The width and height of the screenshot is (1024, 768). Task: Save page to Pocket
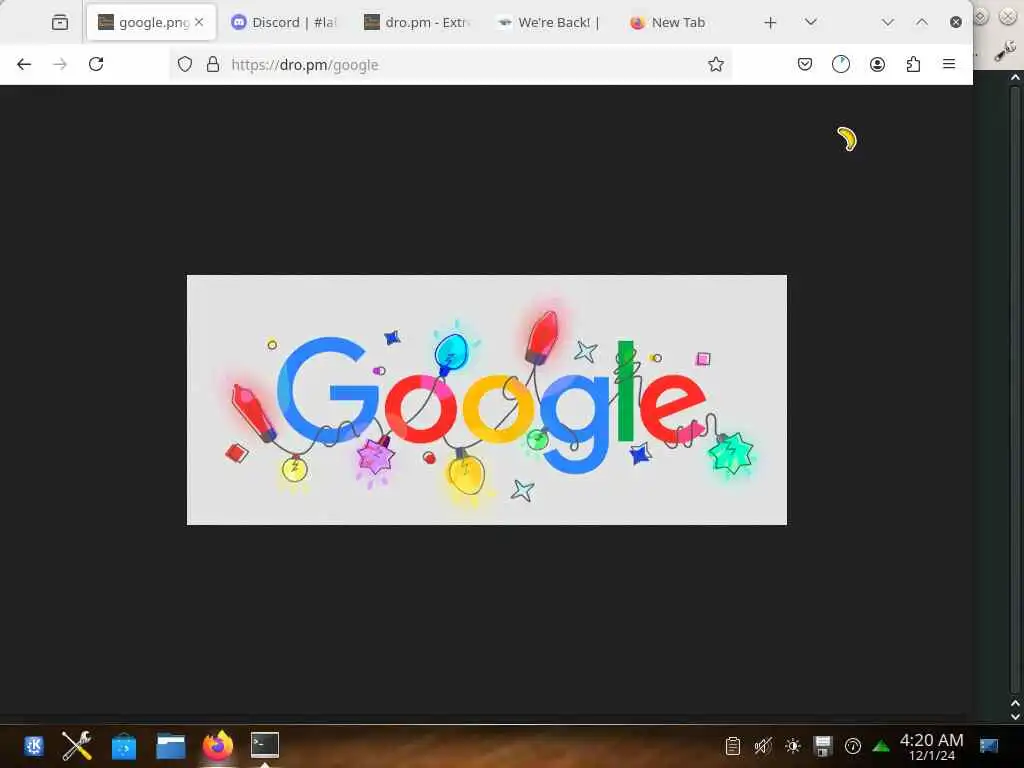(805, 64)
